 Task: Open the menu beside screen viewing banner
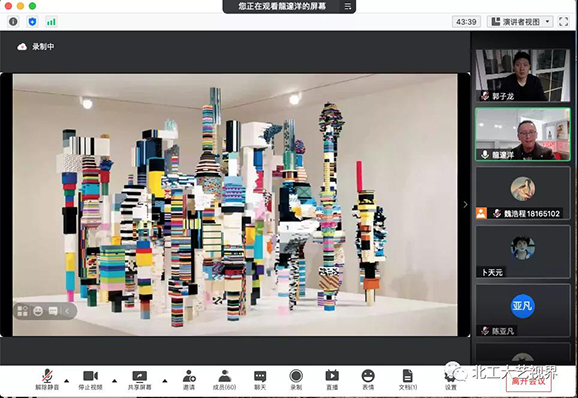[347, 6]
